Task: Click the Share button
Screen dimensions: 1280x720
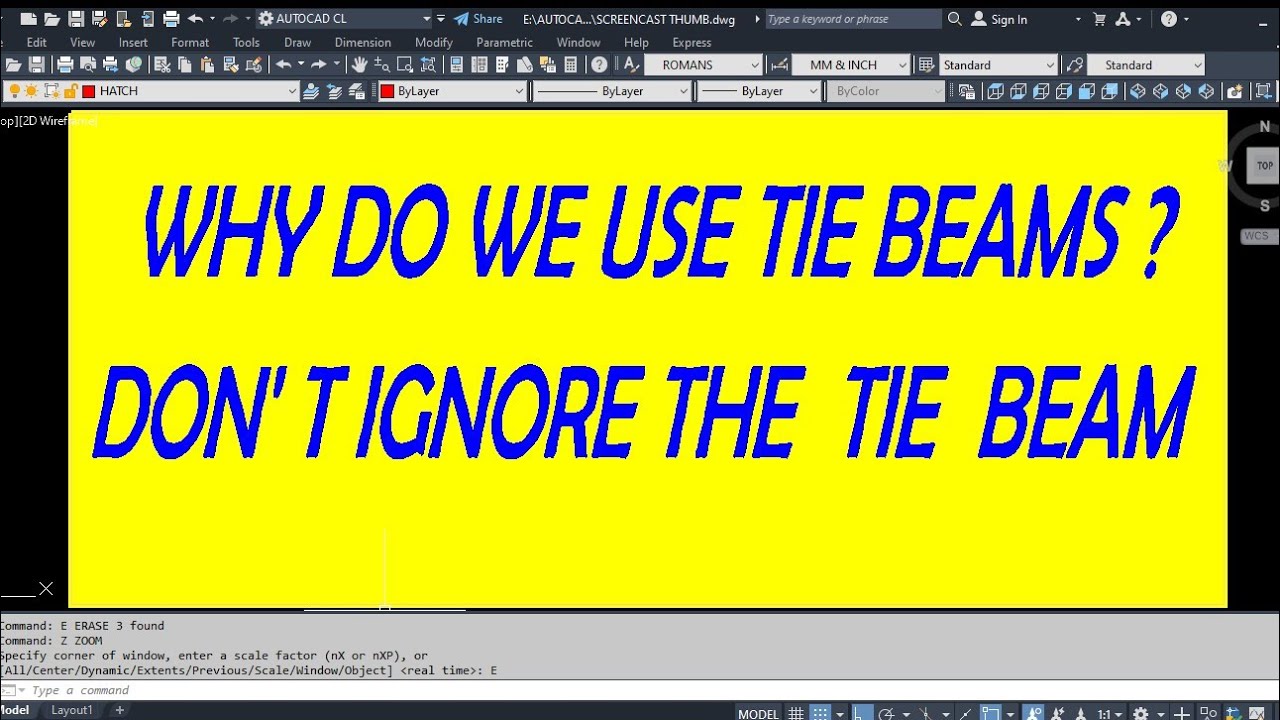Action: [x=478, y=19]
